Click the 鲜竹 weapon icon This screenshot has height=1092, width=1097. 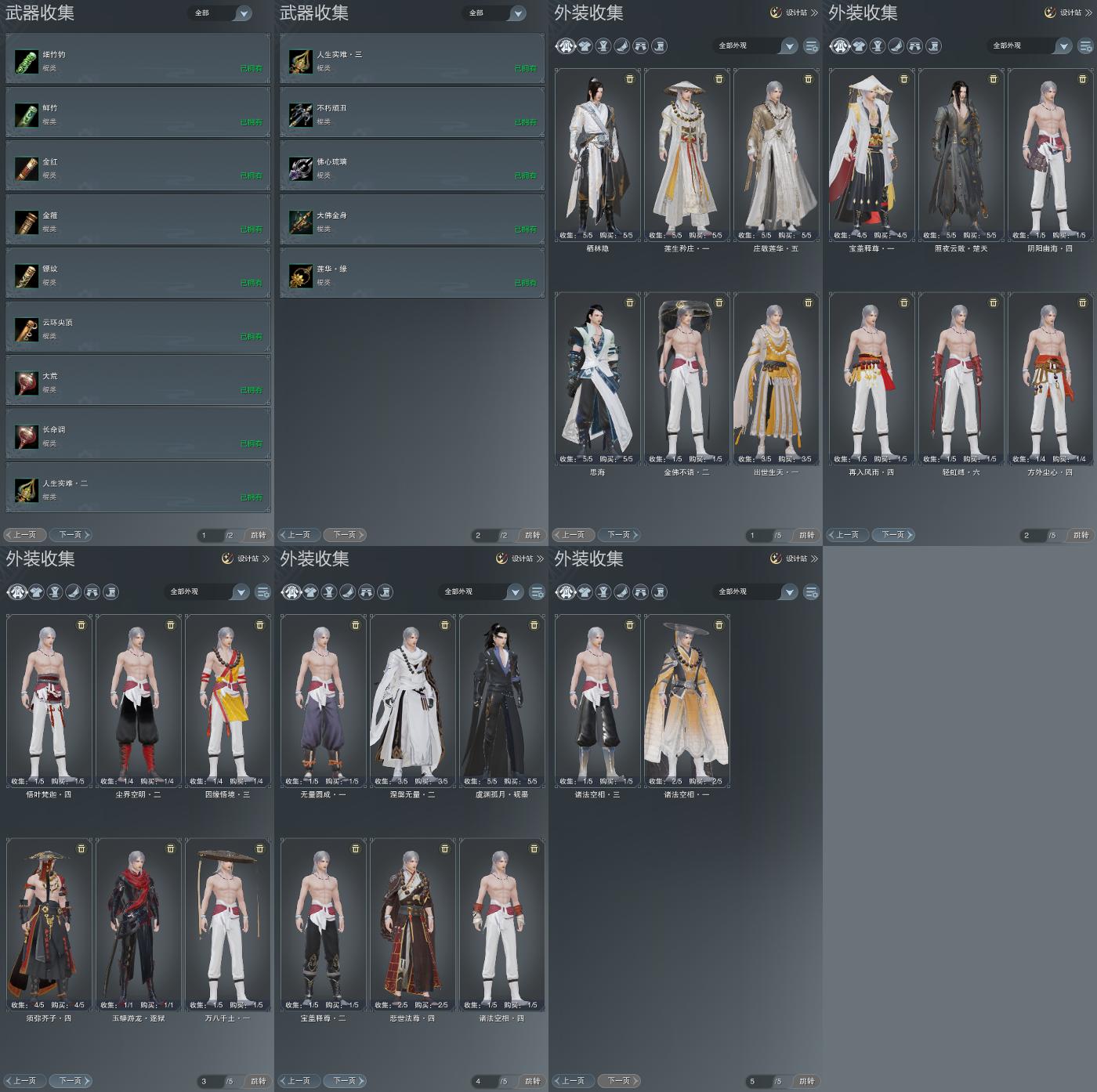pyautogui.click(x=27, y=114)
